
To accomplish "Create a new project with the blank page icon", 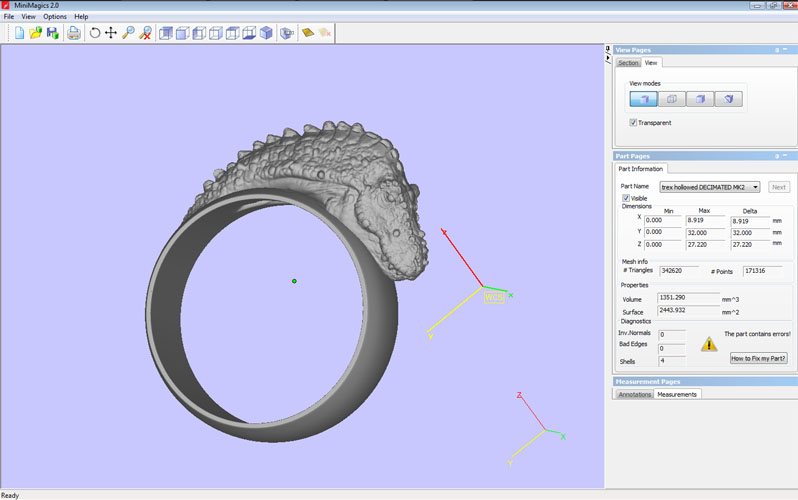I will point(19,33).
